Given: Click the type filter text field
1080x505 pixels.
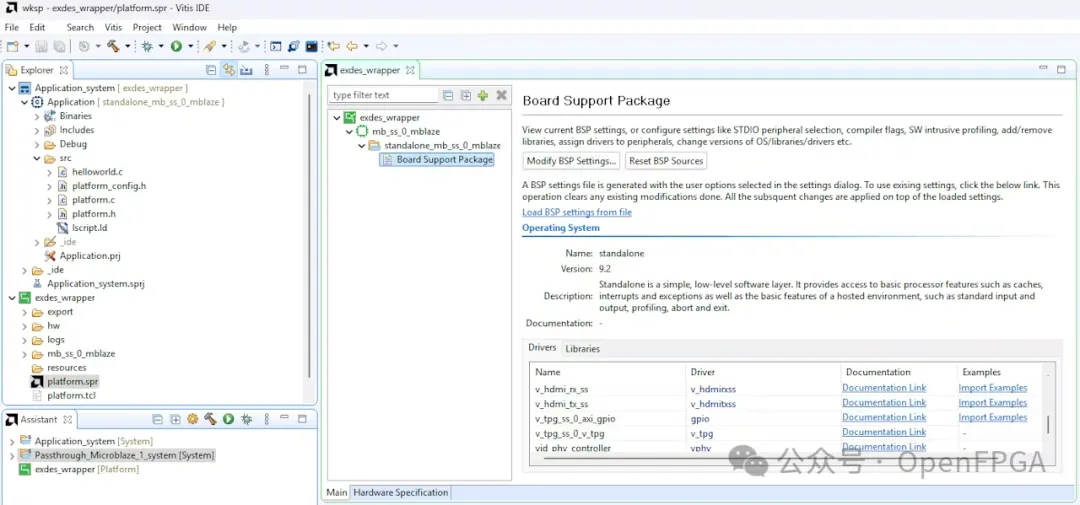Looking at the screenshot, I should click(x=383, y=95).
